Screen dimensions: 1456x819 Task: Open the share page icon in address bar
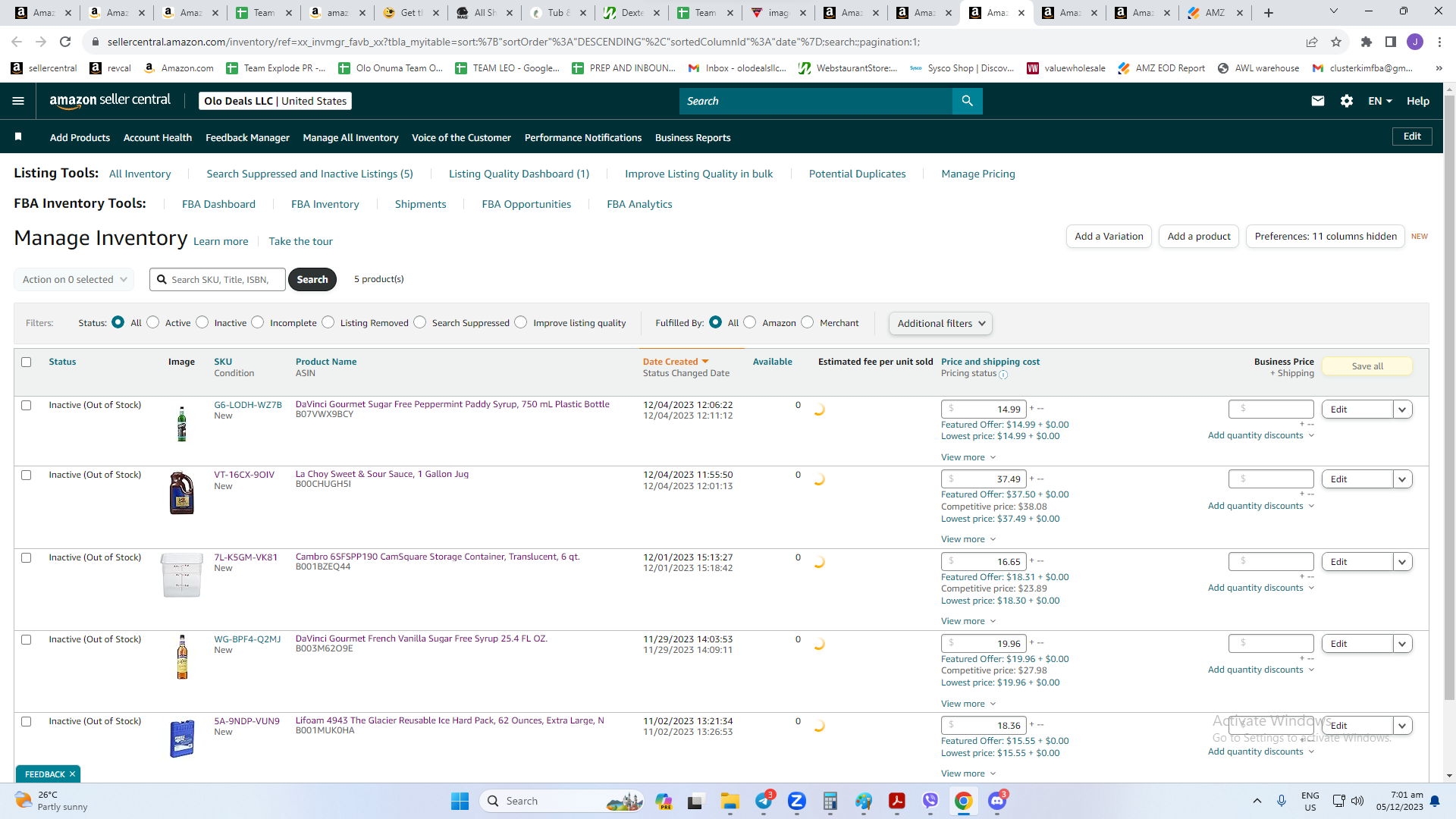tap(1312, 42)
